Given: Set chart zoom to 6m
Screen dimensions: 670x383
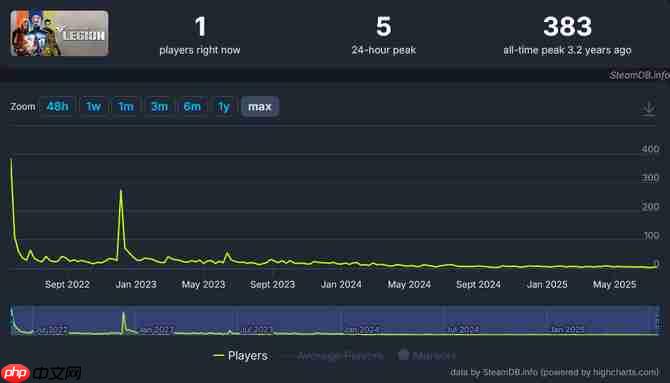Looking at the screenshot, I should [x=192, y=106].
